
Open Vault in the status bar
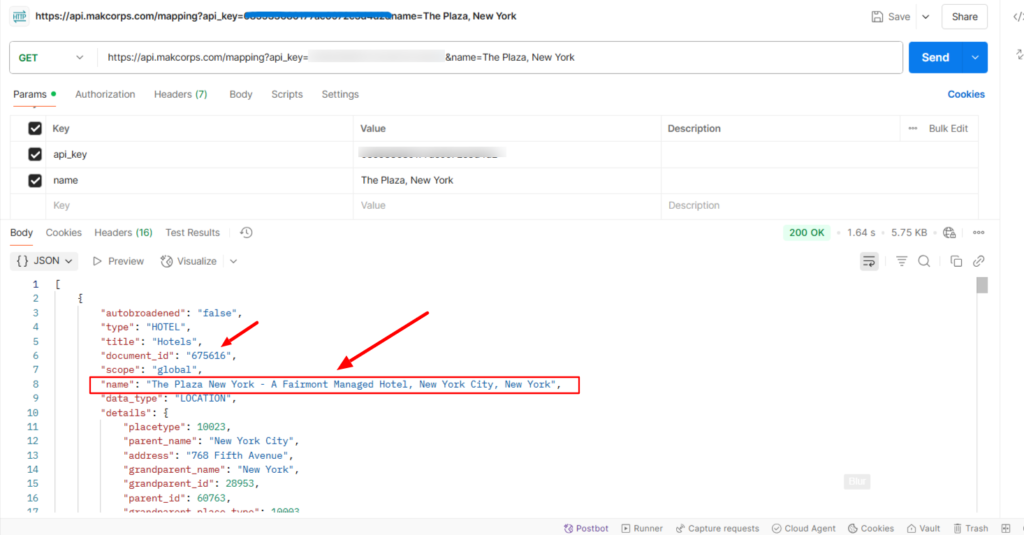[923, 528]
